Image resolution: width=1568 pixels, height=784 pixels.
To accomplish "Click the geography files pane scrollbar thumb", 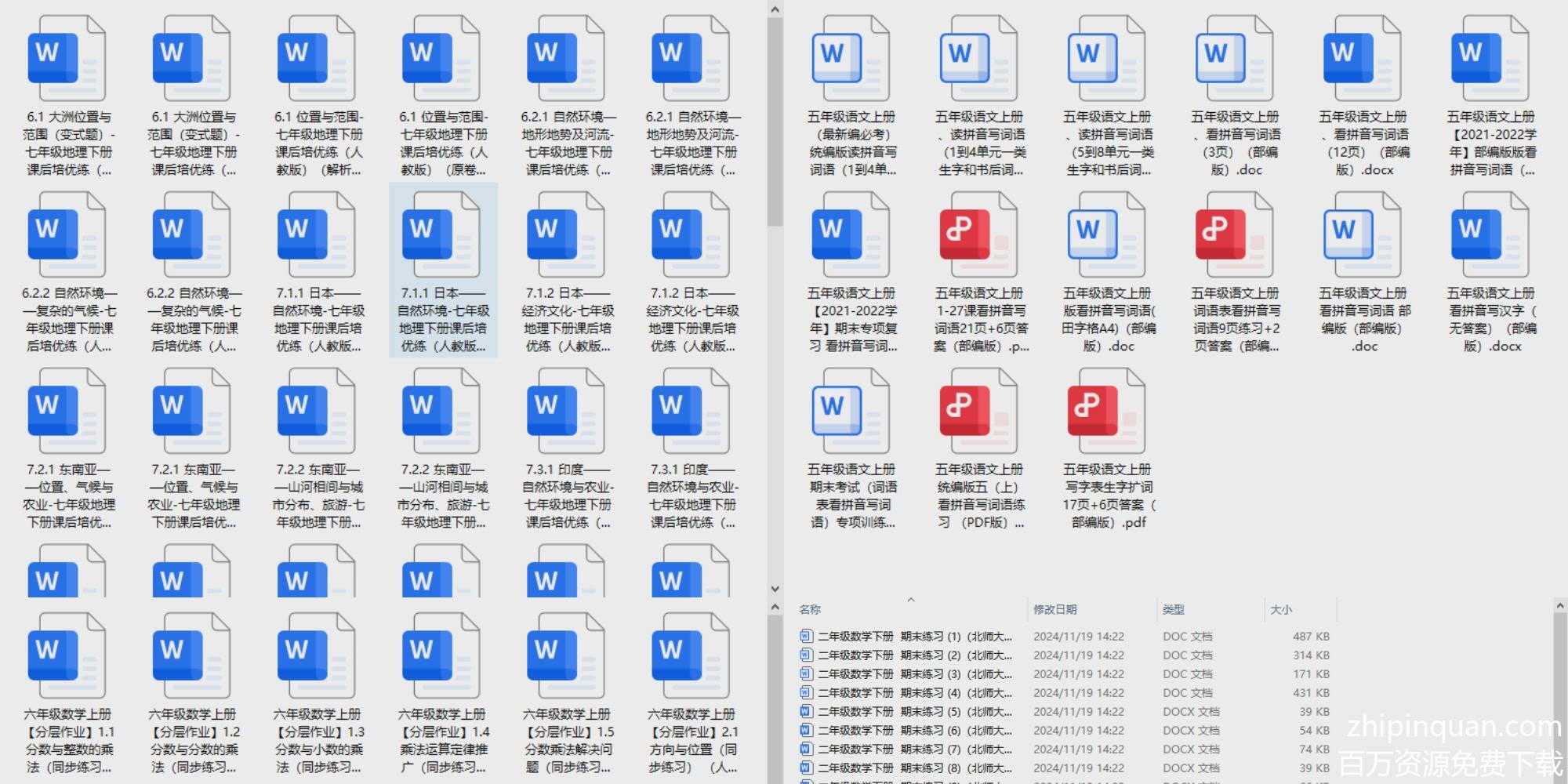I will click(775, 122).
